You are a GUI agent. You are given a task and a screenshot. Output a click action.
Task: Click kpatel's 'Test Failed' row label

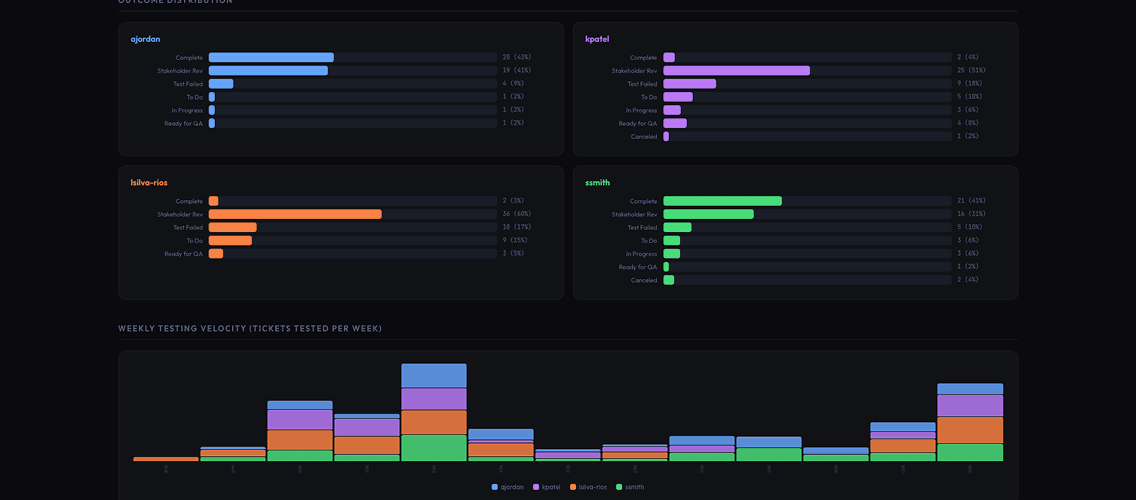click(x=642, y=84)
